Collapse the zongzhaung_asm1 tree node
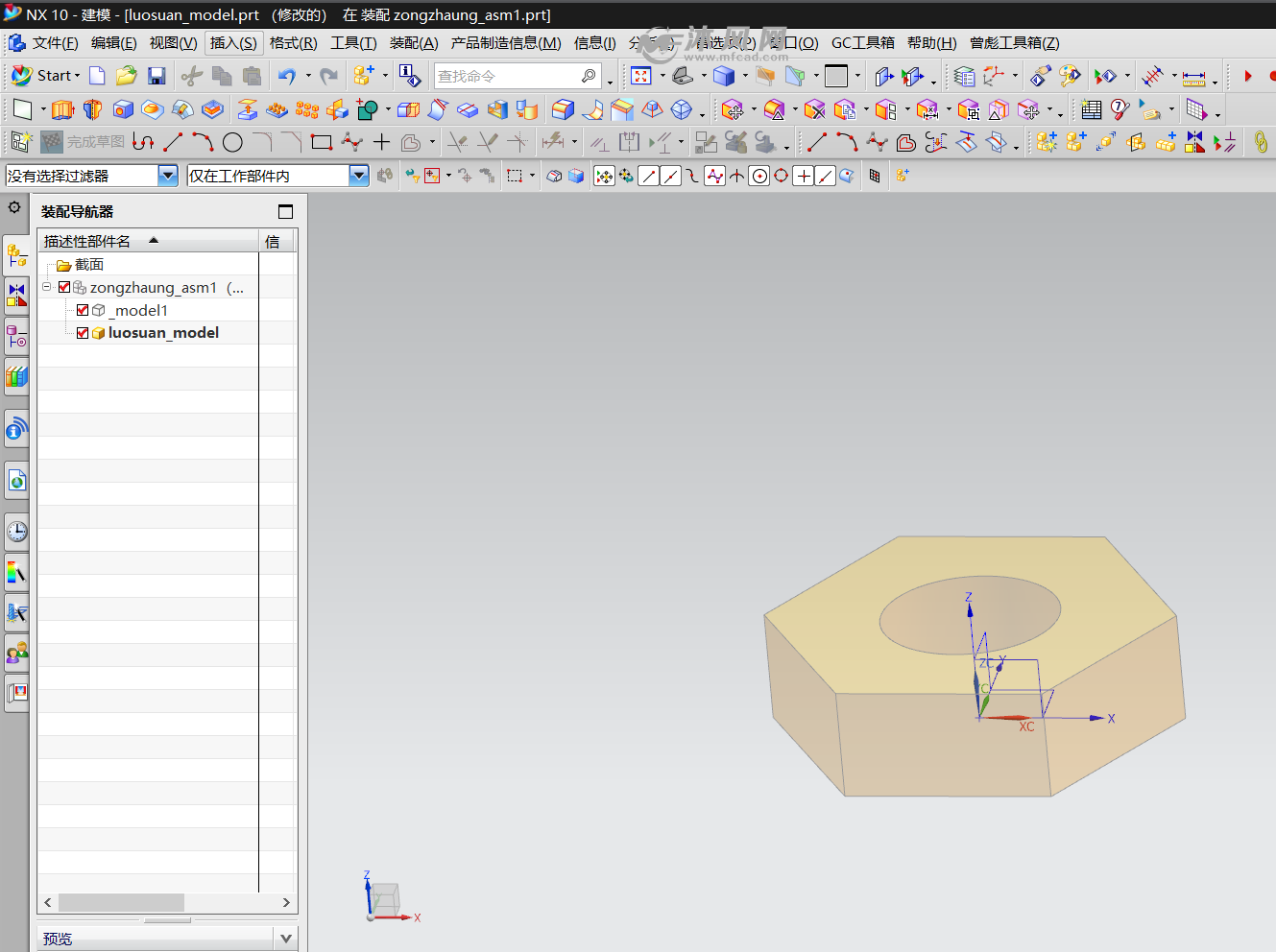Screen dimensions: 1276x952 tap(46, 287)
